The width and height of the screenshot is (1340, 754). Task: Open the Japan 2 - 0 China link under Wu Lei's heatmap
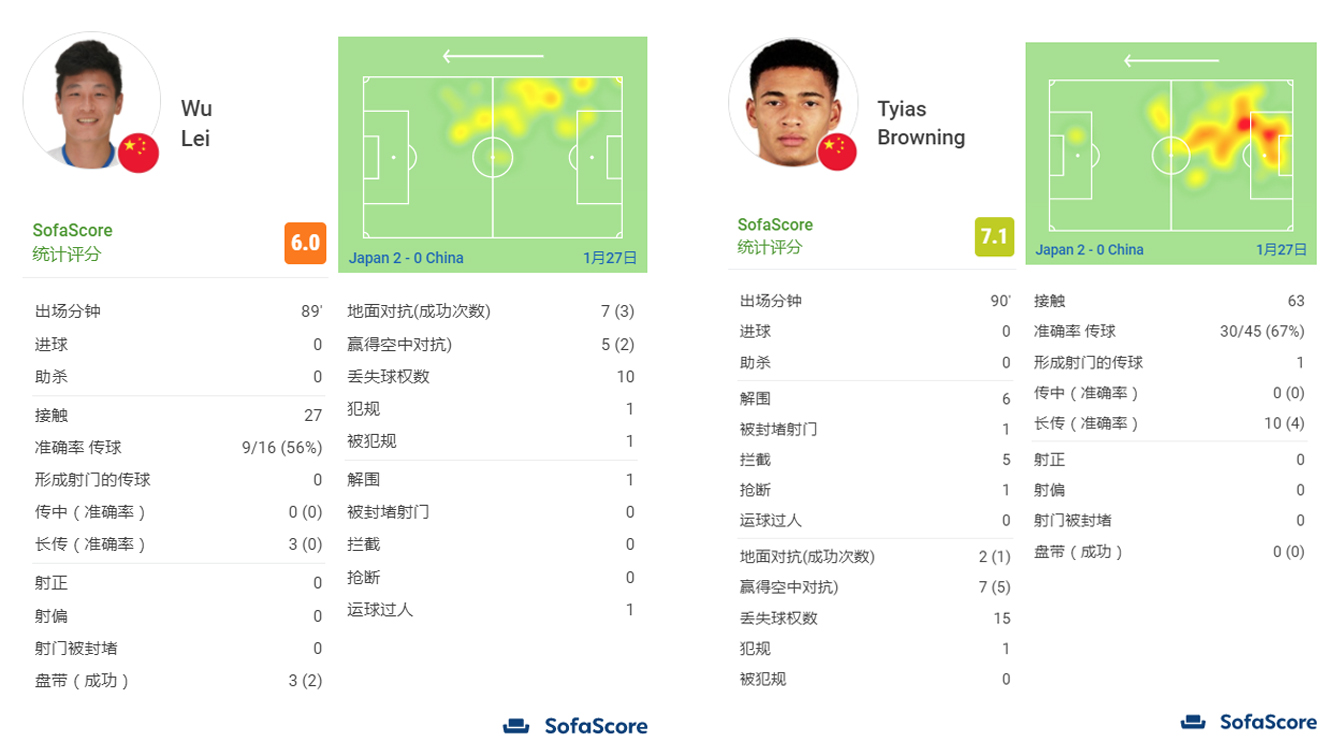[406, 258]
